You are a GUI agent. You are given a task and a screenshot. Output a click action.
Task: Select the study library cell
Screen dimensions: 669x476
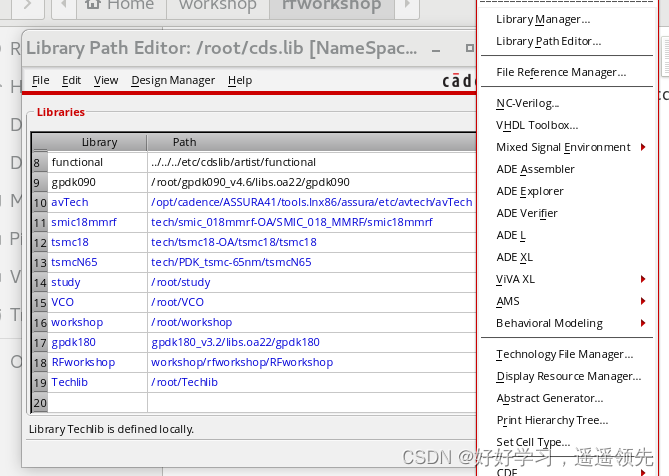click(97, 283)
